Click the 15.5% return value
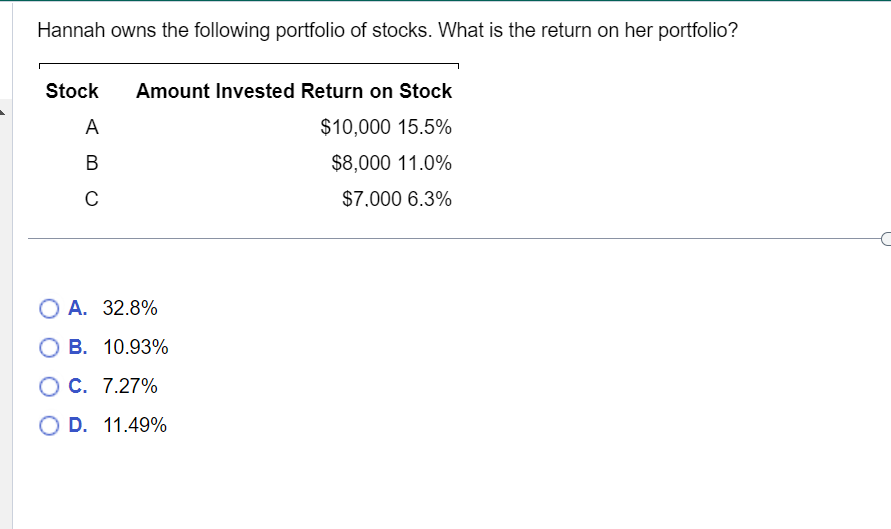891x529 pixels. [x=424, y=127]
